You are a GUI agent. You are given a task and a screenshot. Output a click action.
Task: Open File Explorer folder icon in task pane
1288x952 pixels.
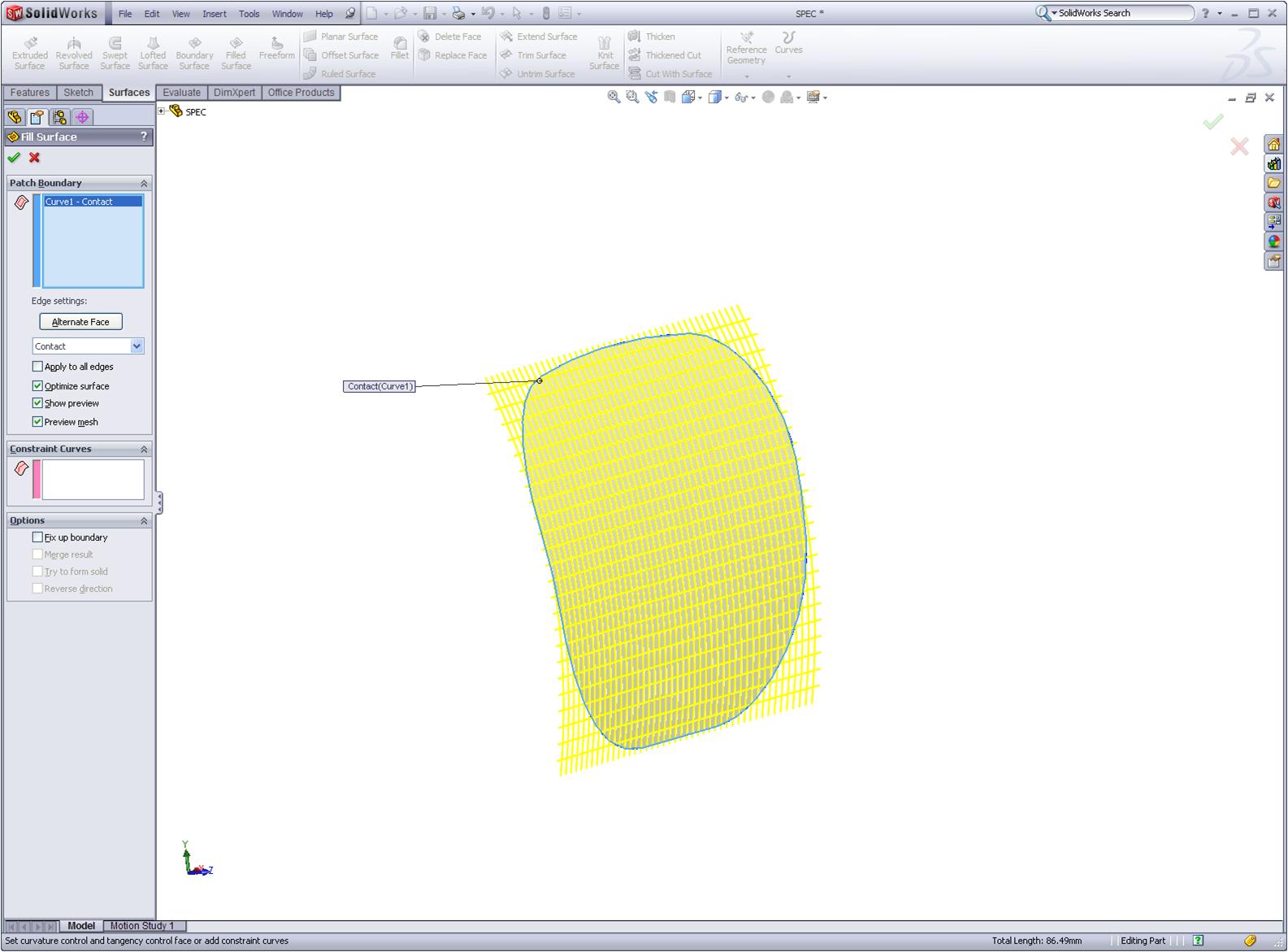pos(1273,184)
